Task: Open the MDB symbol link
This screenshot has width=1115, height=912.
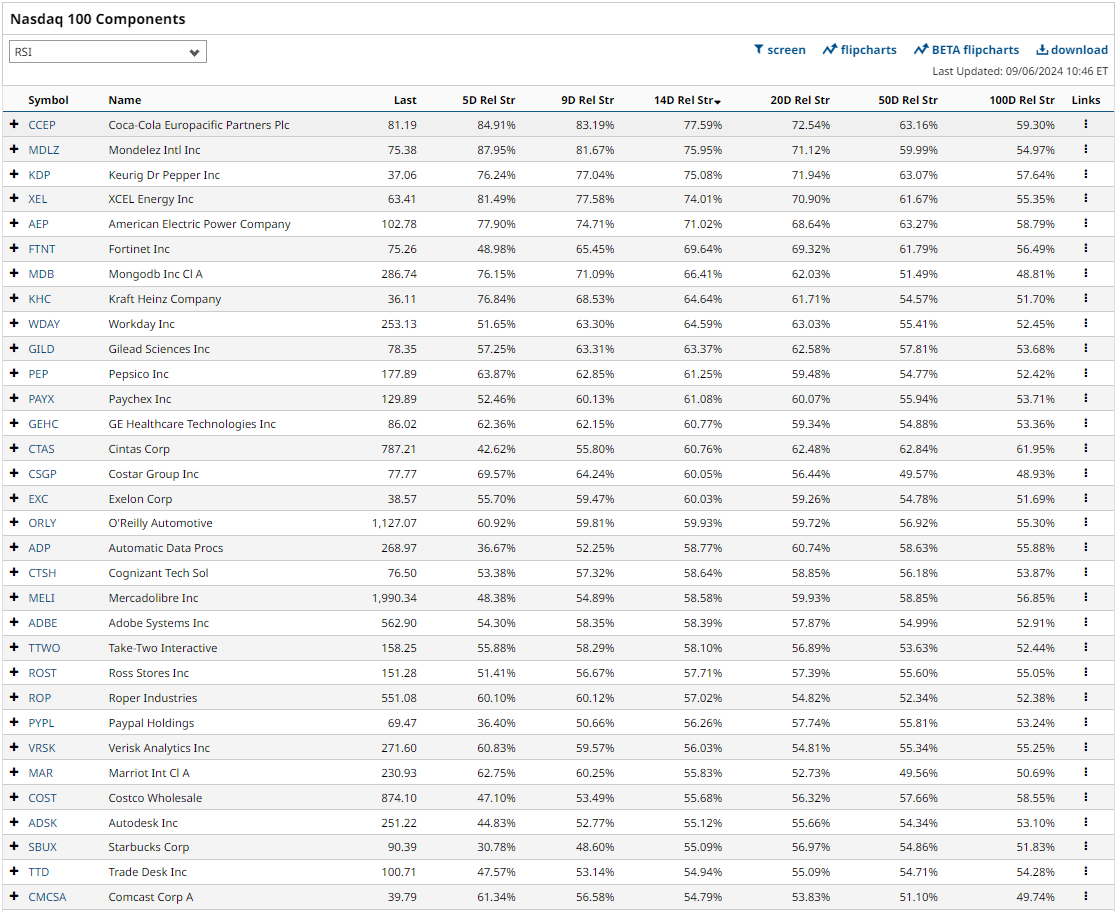Action: point(41,274)
